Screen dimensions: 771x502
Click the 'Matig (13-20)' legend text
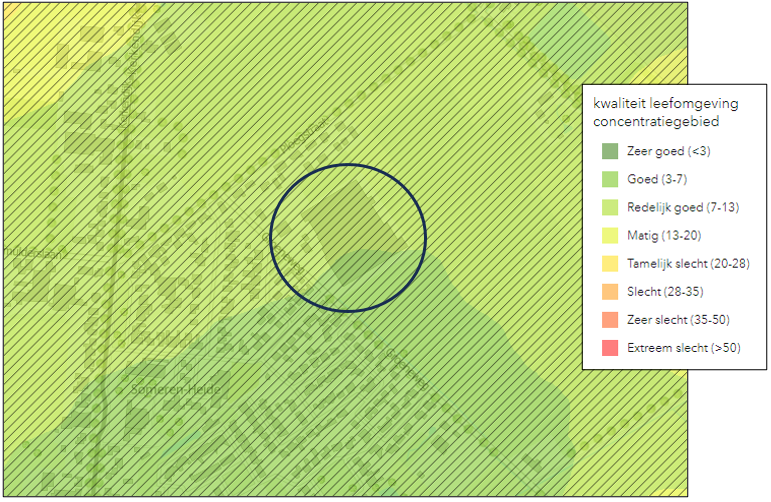[667, 236]
